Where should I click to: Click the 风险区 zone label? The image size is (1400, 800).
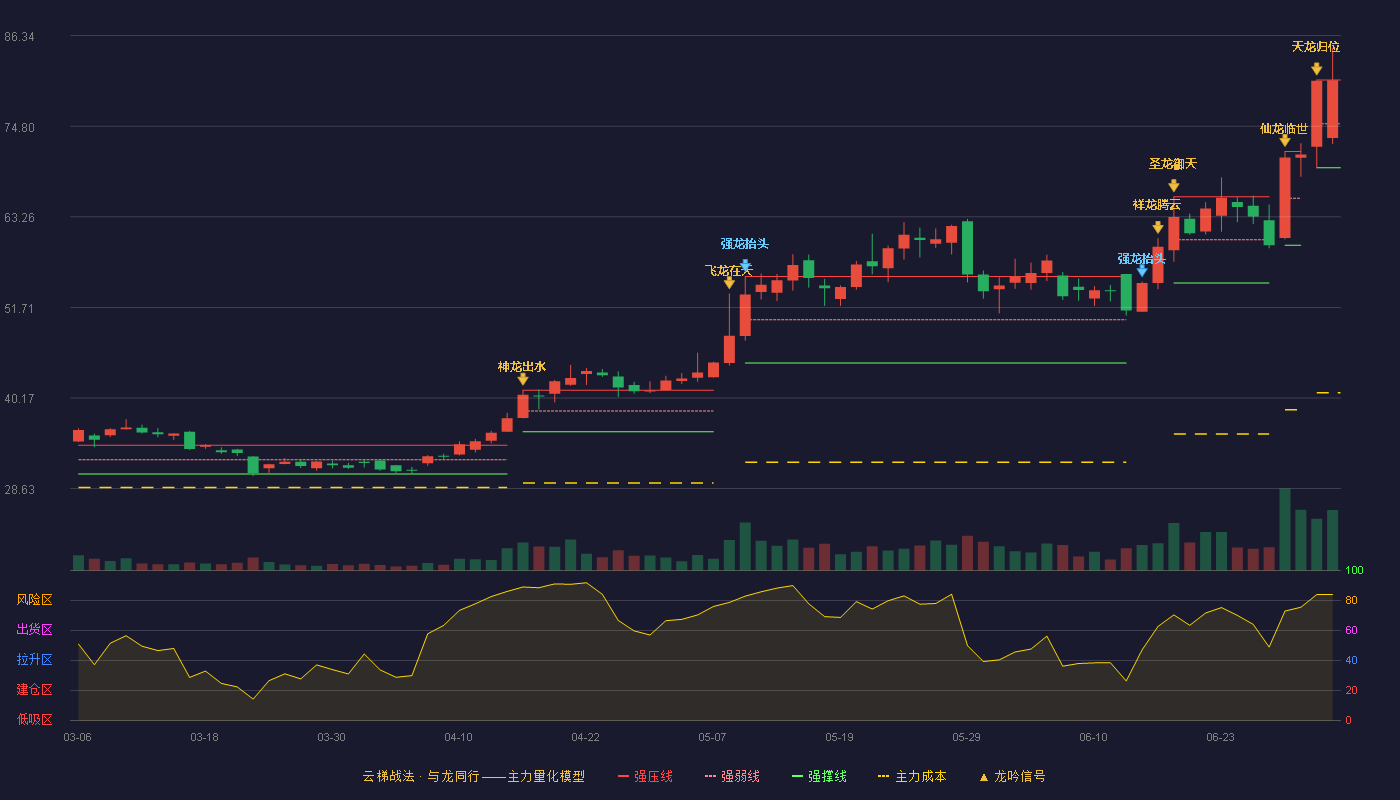click(x=34, y=600)
